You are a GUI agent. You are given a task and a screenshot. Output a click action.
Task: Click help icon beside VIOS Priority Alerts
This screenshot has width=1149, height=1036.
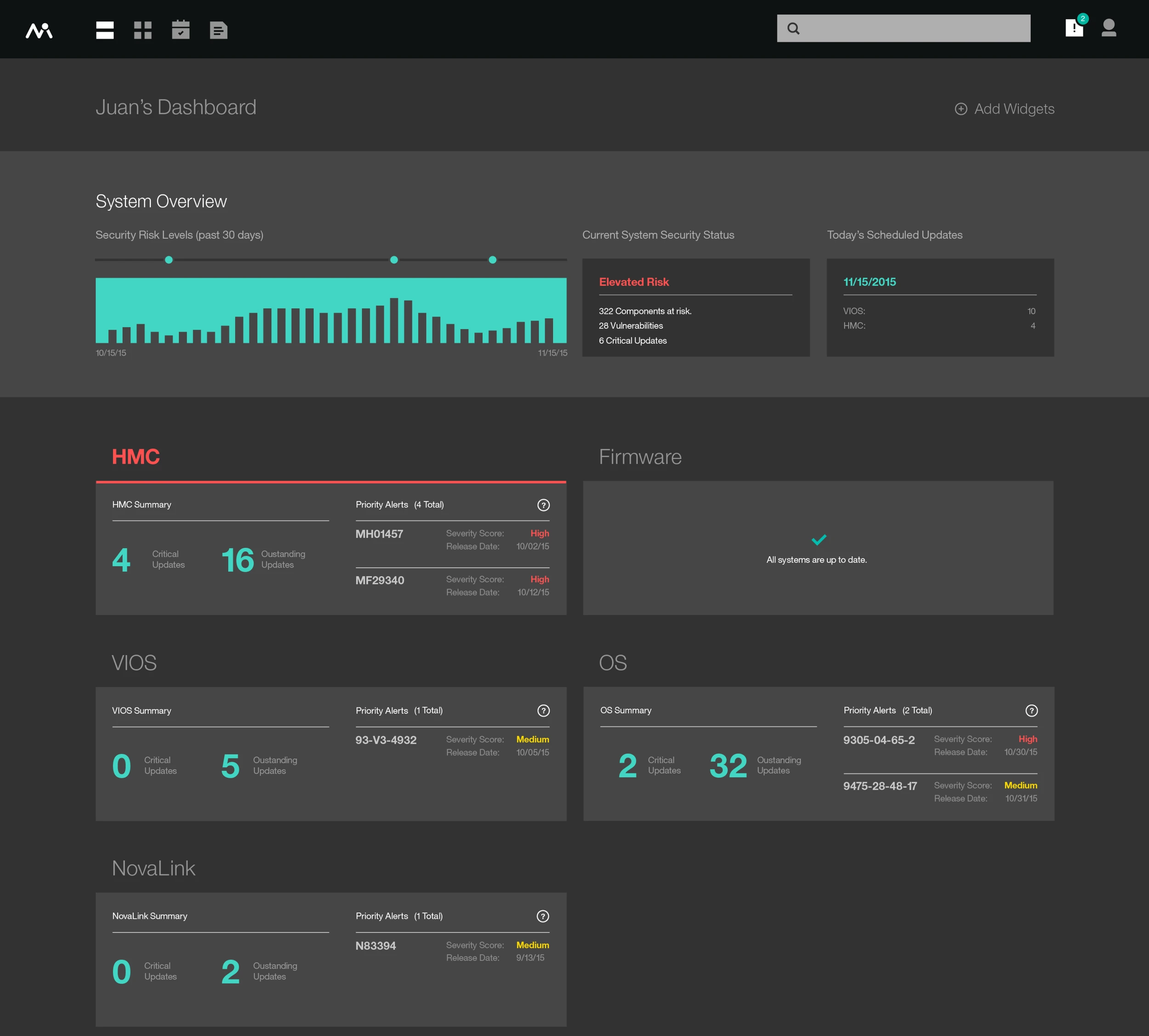pyautogui.click(x=544, y=711)
